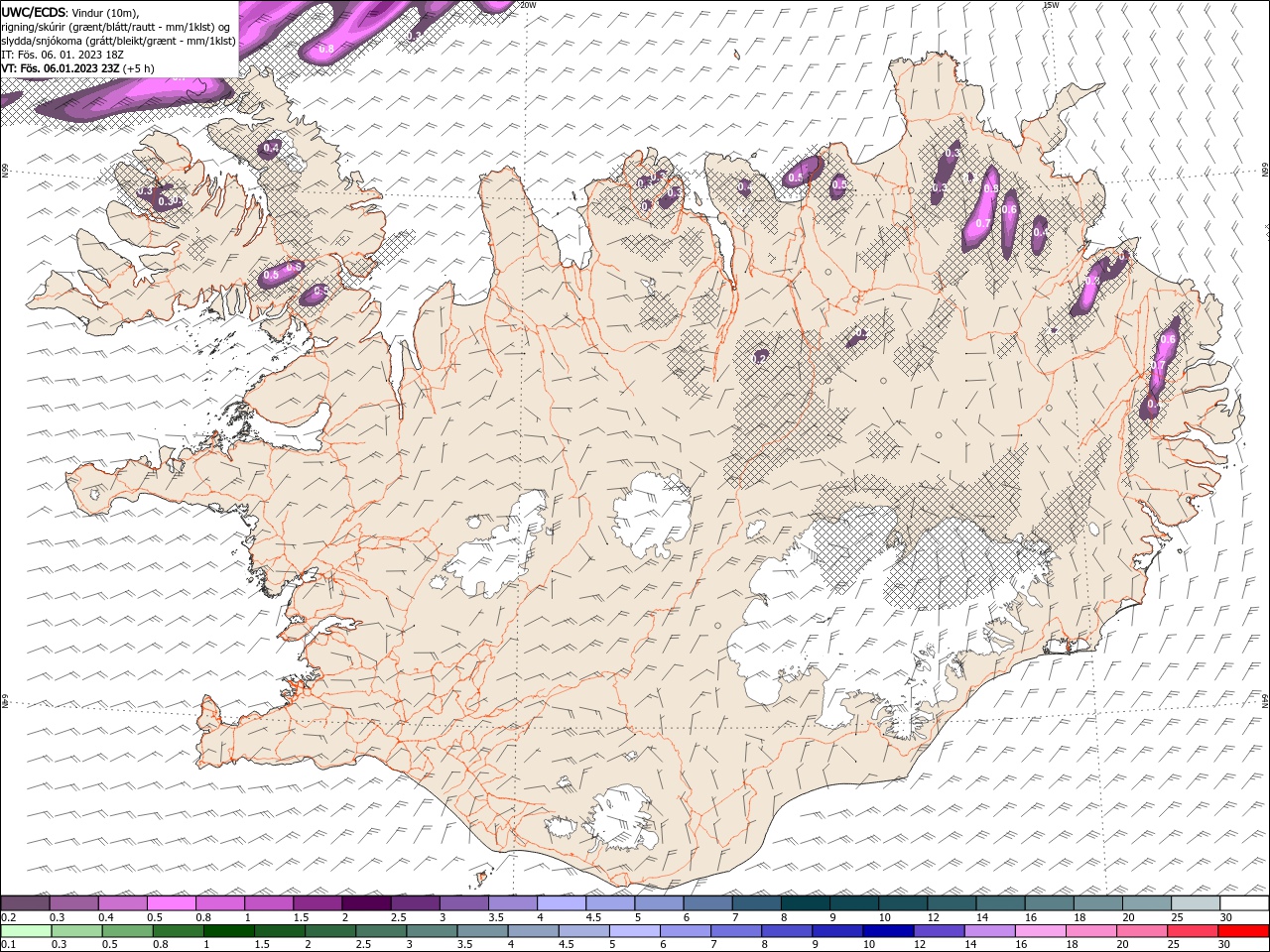
Task: Click the pale green 0.1 swatch in lower legend
Action: tap(26, 931)
